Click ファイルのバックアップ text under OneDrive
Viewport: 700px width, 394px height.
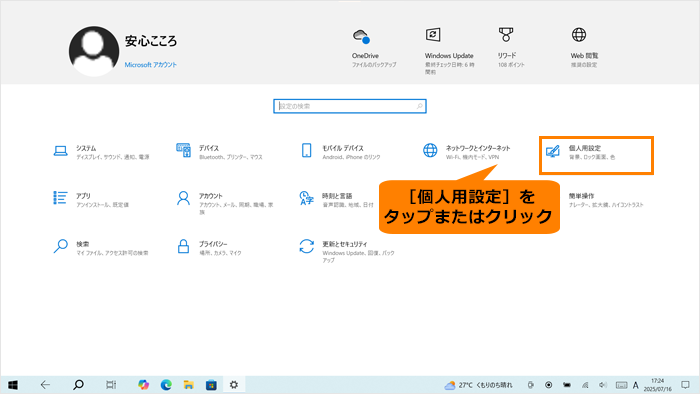coord(374,65)
